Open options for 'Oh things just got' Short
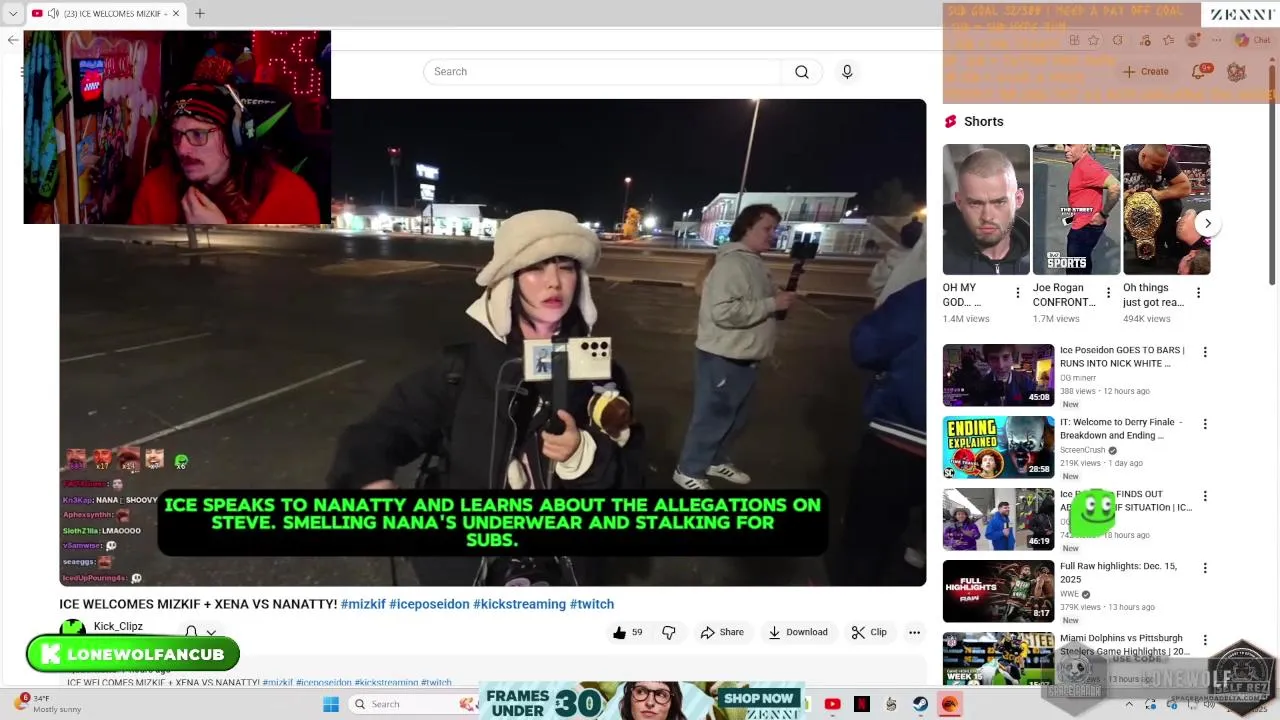The height and width of the screenshot is (720, 1280). [1198, 293]
